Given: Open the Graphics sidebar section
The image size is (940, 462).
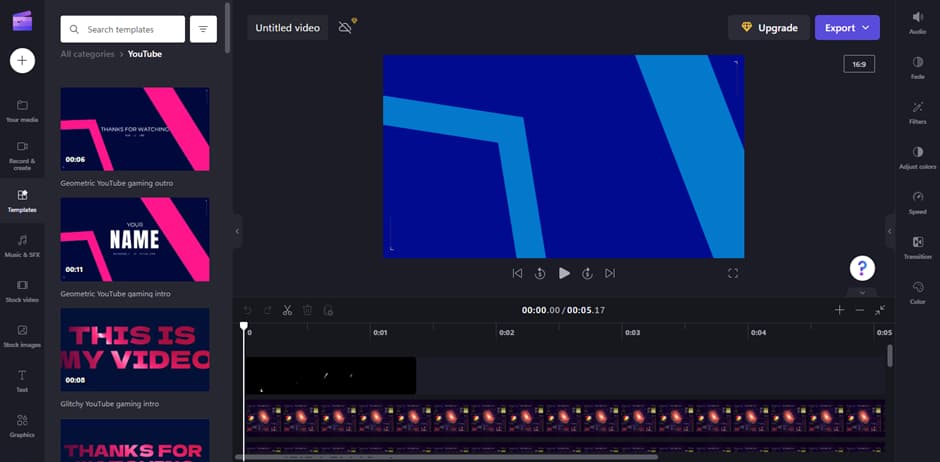Looking at the screenshot, I should pyautogui.click(x=22, y=426).
